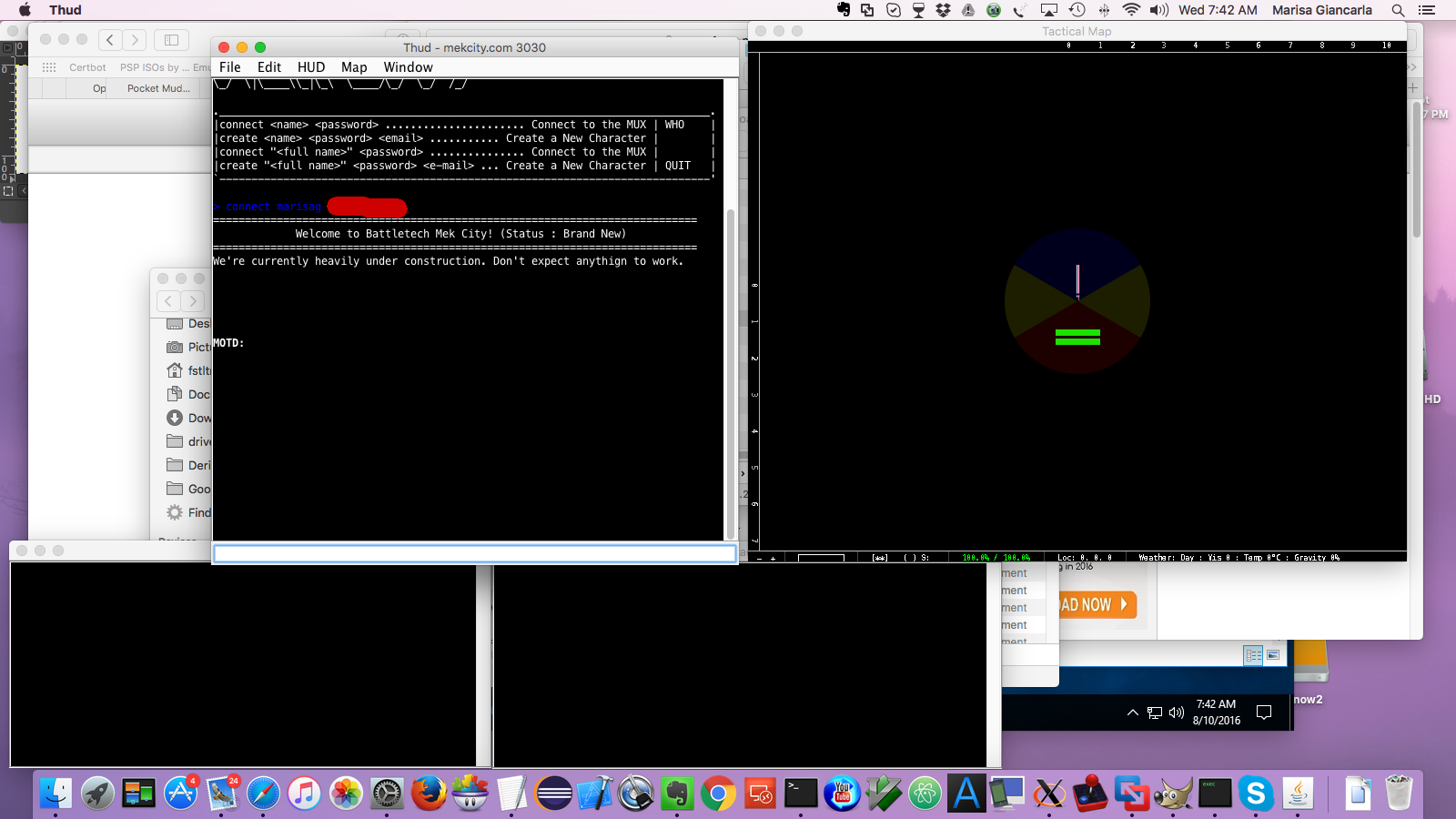Open Terminal from the Dock
Viewport: 1456px width, 819px height.
pos(801,794)
